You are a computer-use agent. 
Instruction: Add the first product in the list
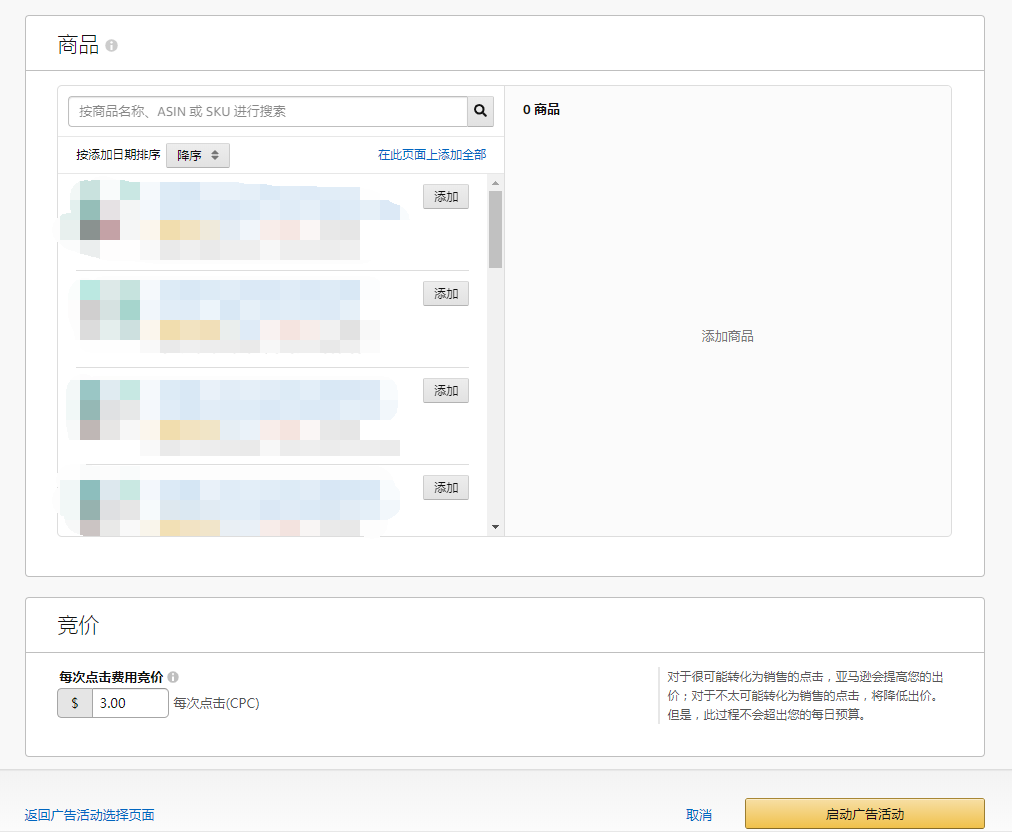446,197
